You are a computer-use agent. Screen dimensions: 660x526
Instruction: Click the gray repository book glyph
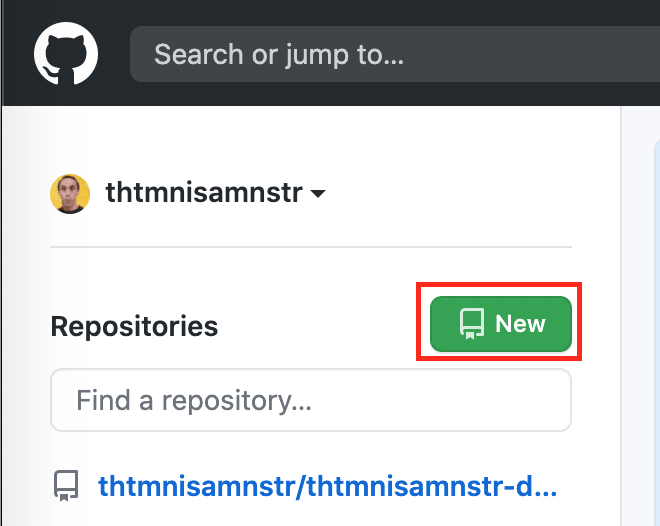click(x=66, y=486)
